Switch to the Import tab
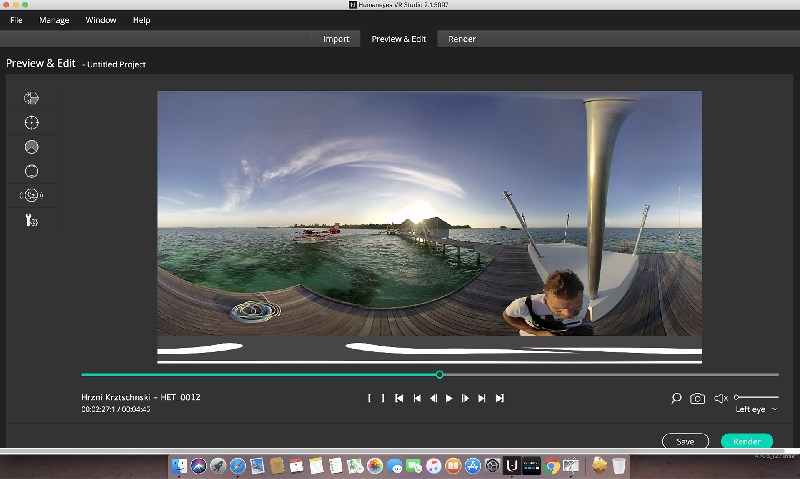This screenshot has width=800, height=479. point(336,39)
